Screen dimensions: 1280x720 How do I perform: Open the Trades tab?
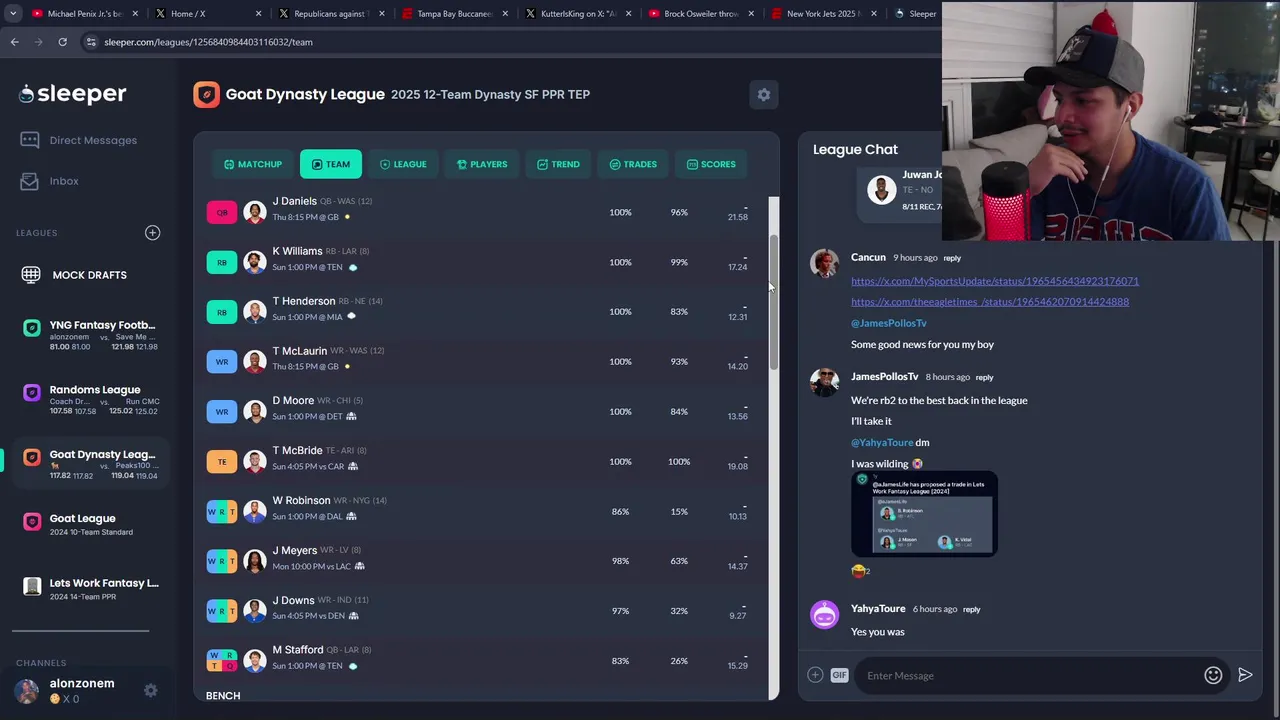[633, 164]
